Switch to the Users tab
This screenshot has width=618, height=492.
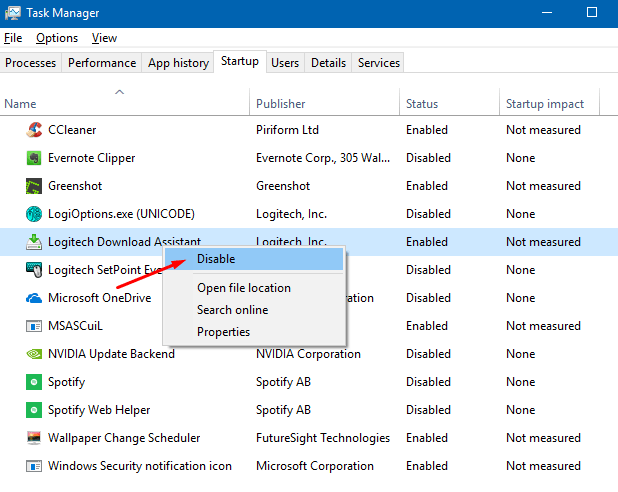285,63
